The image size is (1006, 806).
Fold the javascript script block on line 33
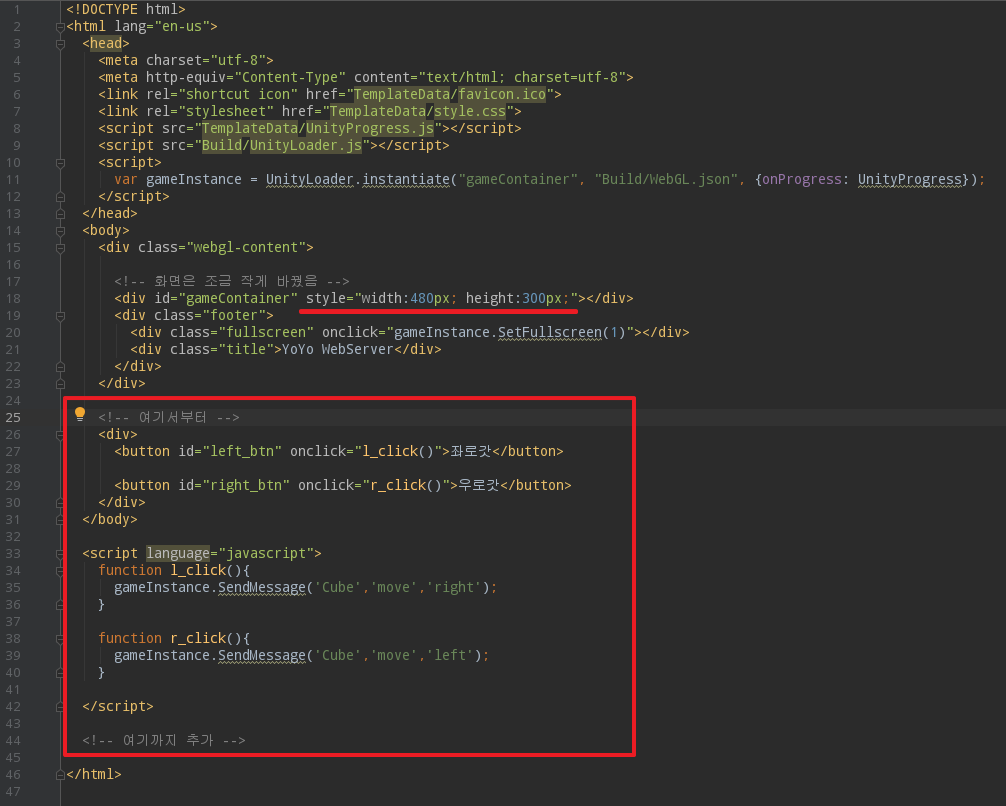pyautogui.click(x=60, y=553)
